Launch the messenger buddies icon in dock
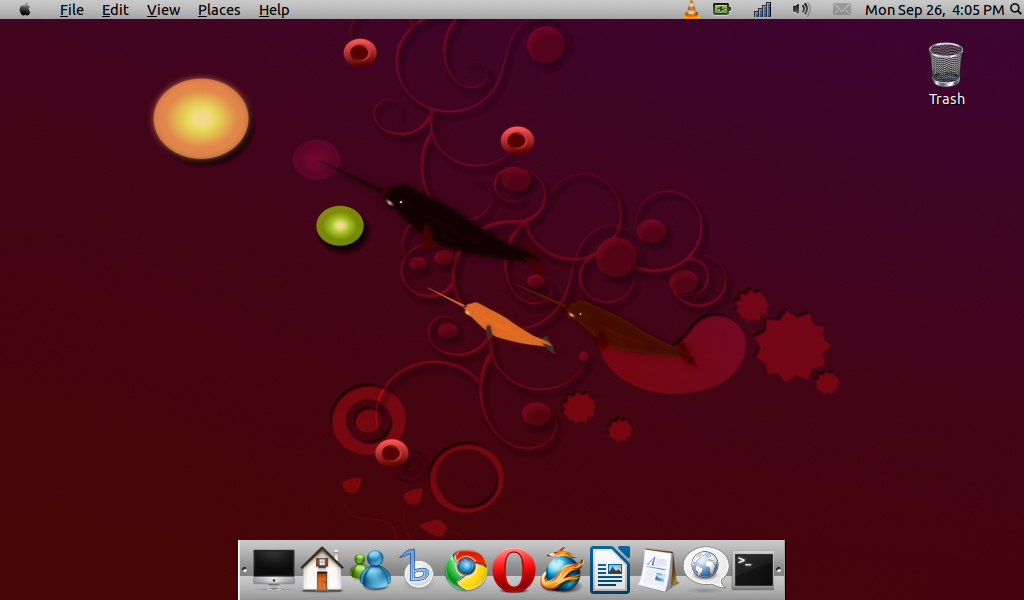This screenshot has width=1024, height=600. point(370,569)
